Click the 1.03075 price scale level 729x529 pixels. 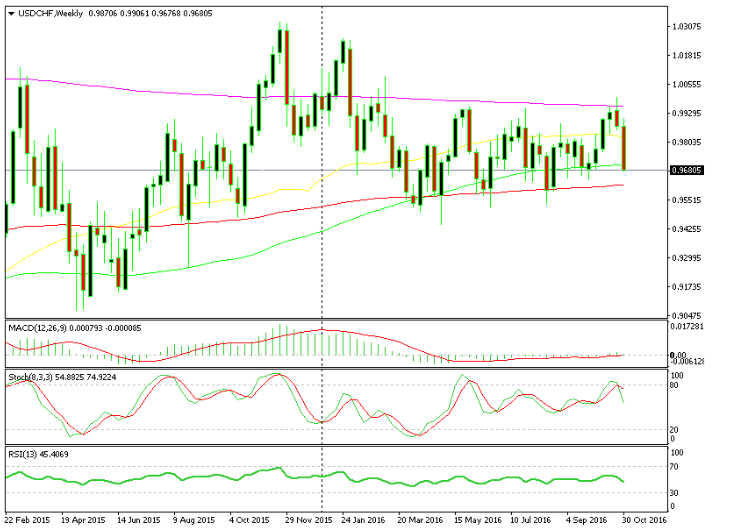pos(687,26)
